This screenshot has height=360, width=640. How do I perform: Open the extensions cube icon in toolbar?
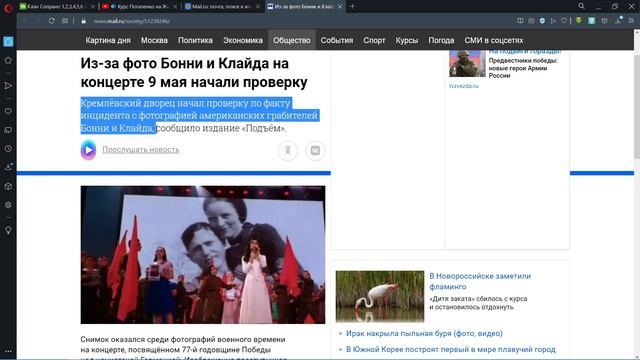(604, 21)
